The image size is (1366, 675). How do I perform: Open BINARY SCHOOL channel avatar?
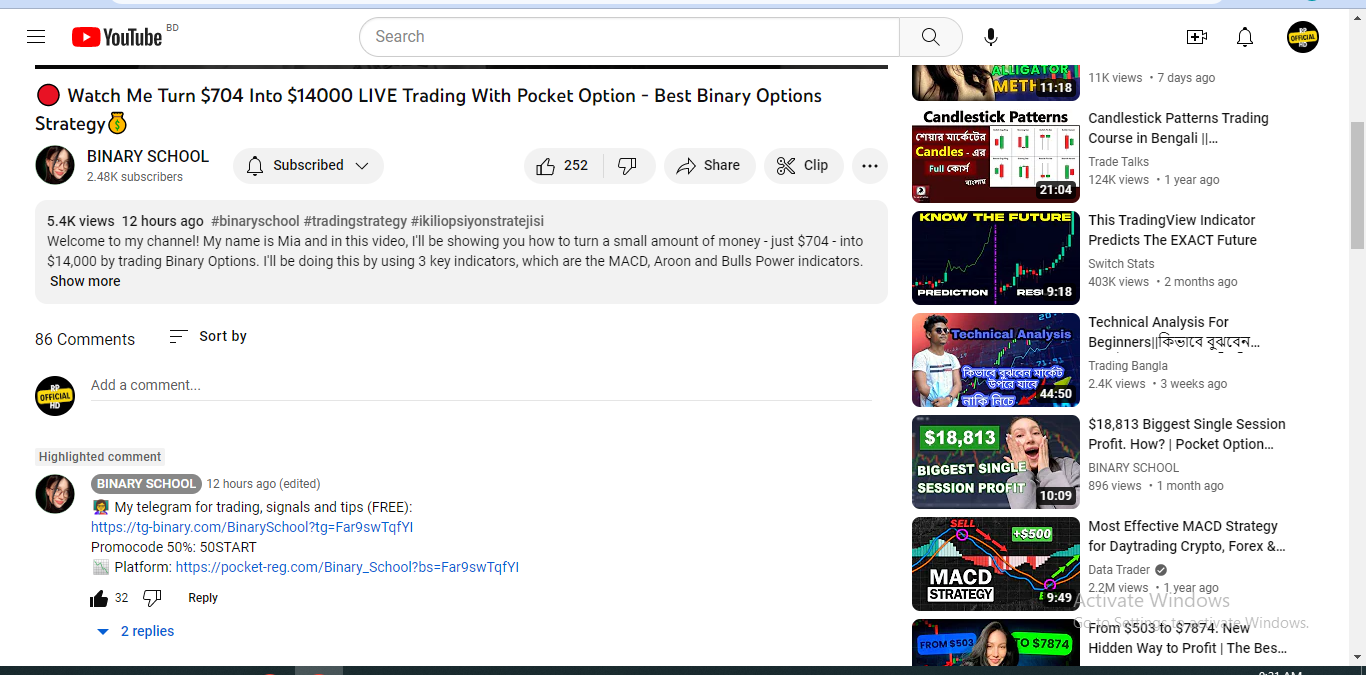(55, 165)
